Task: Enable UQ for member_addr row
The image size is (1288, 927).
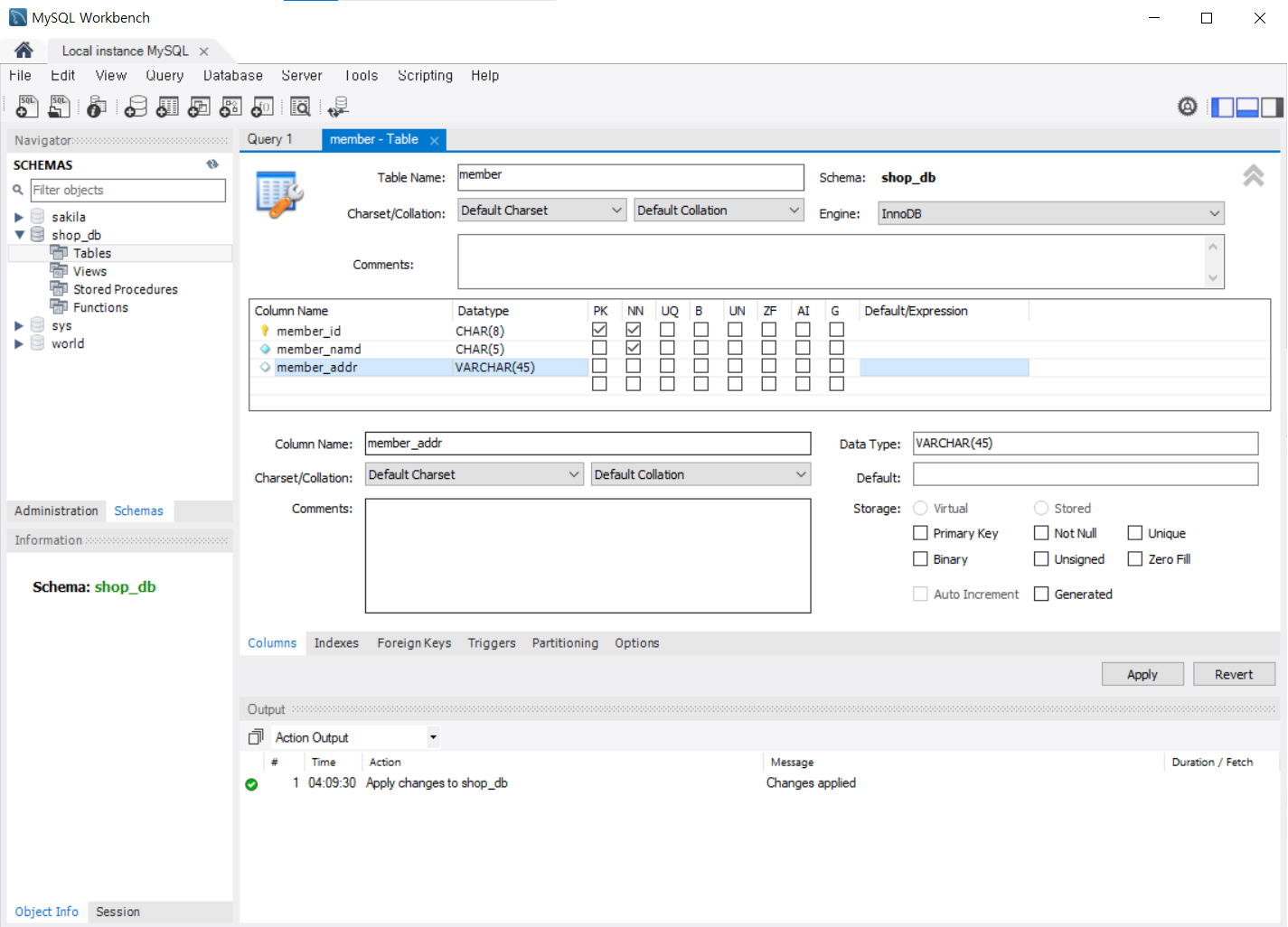Action: (x=667, y=366)
